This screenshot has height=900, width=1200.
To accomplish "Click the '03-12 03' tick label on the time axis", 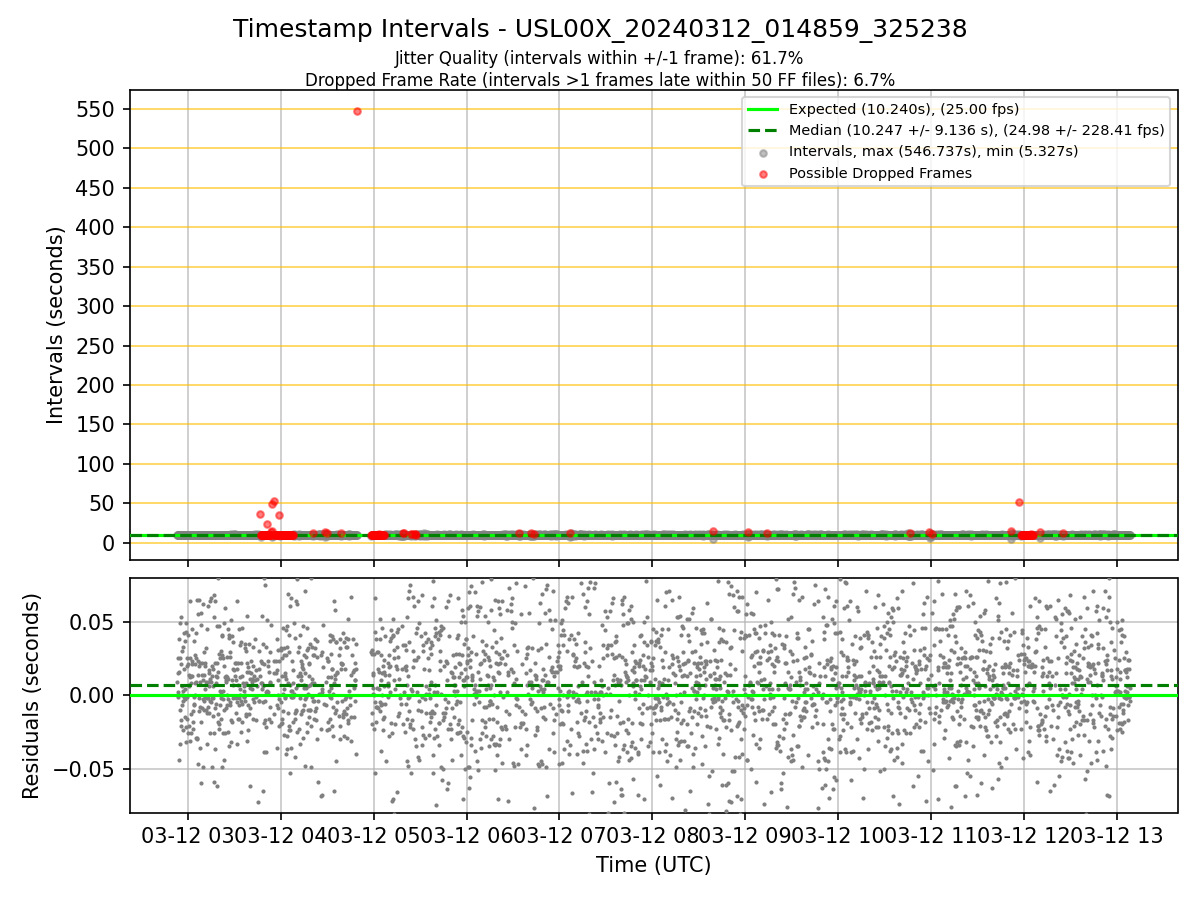I will 187,835.
